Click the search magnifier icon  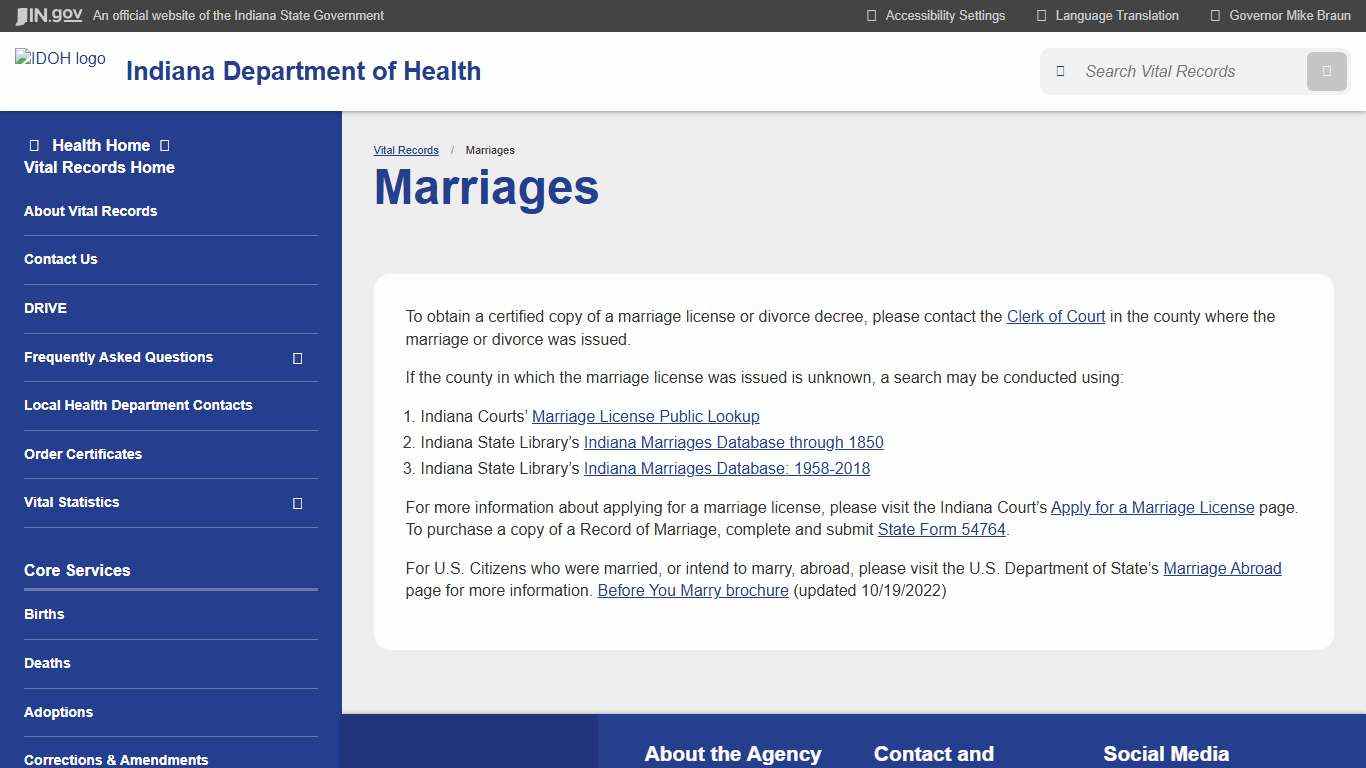(1326, 71)
